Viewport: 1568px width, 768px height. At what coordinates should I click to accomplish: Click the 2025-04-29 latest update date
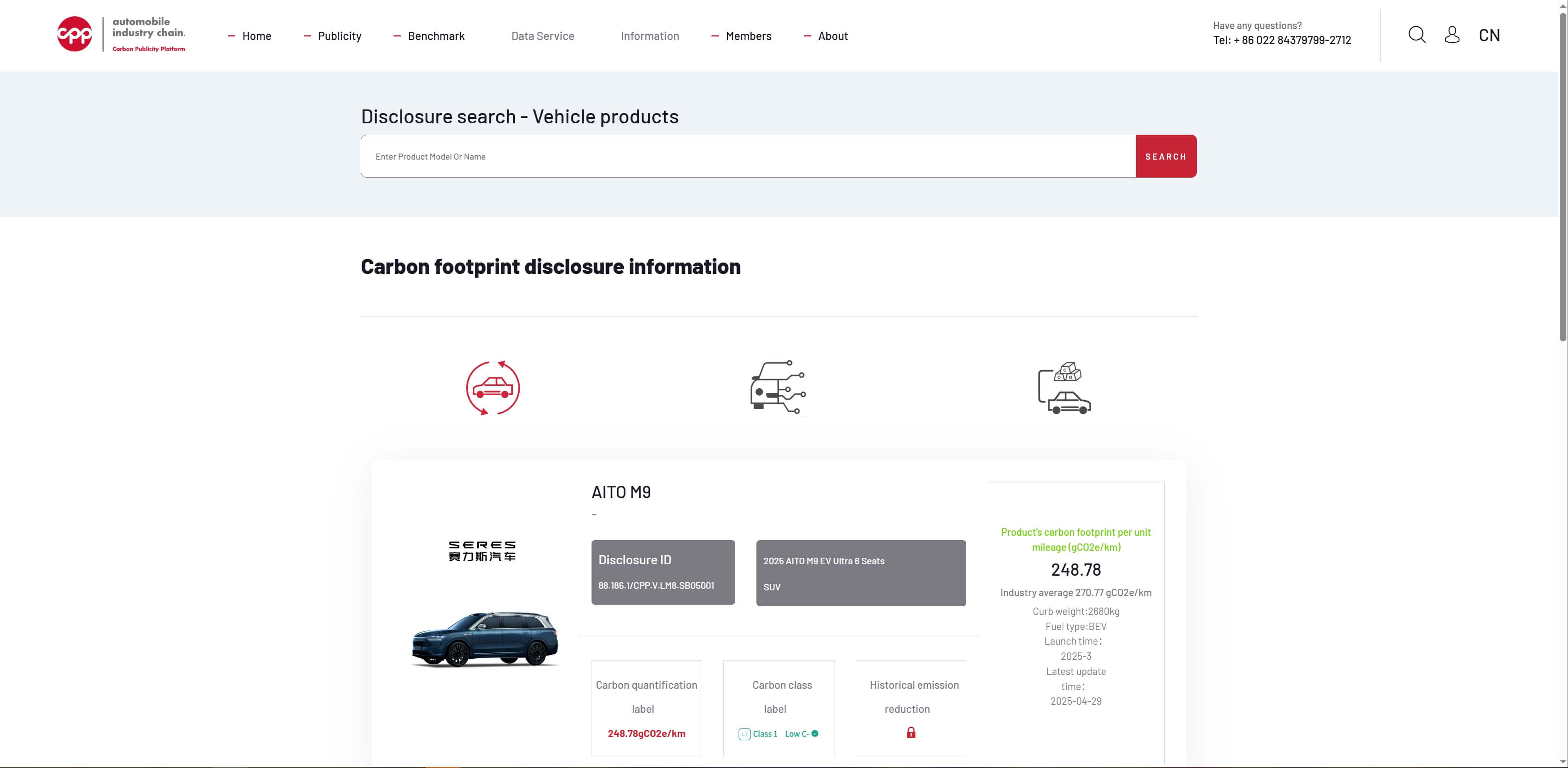1076,701
